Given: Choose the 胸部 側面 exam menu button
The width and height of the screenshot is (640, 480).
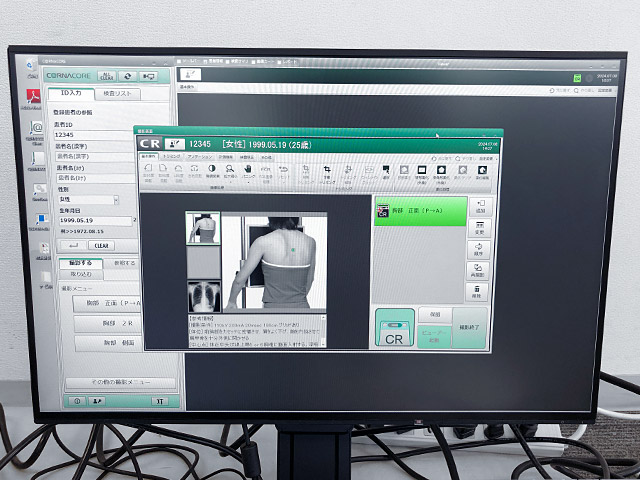Looking at the screenshot, I should pyautogui.click(x=109, y=343).
